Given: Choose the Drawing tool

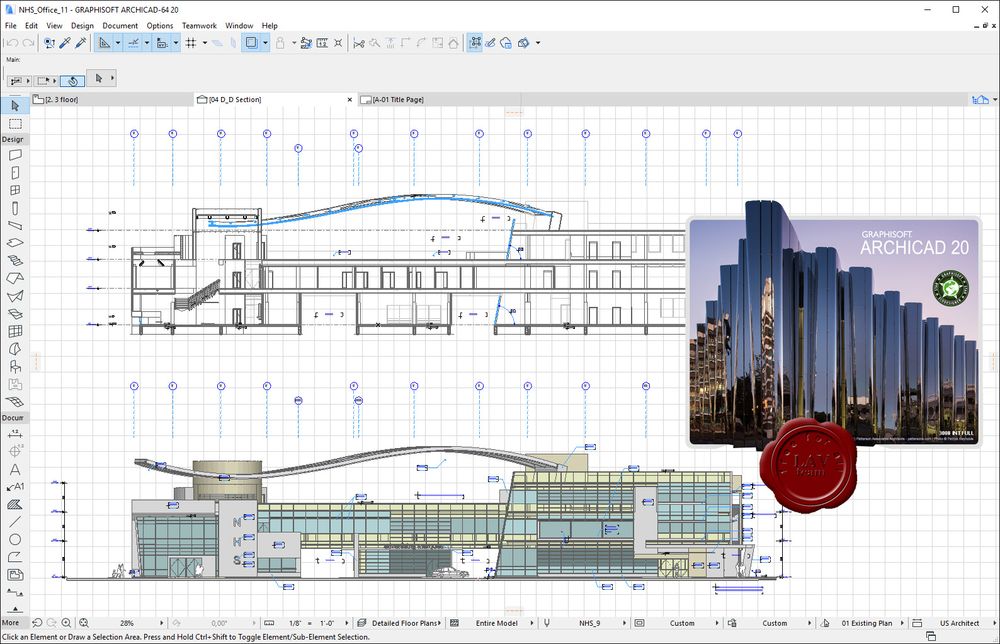Looking at the screenshot, I should point(15,574).
